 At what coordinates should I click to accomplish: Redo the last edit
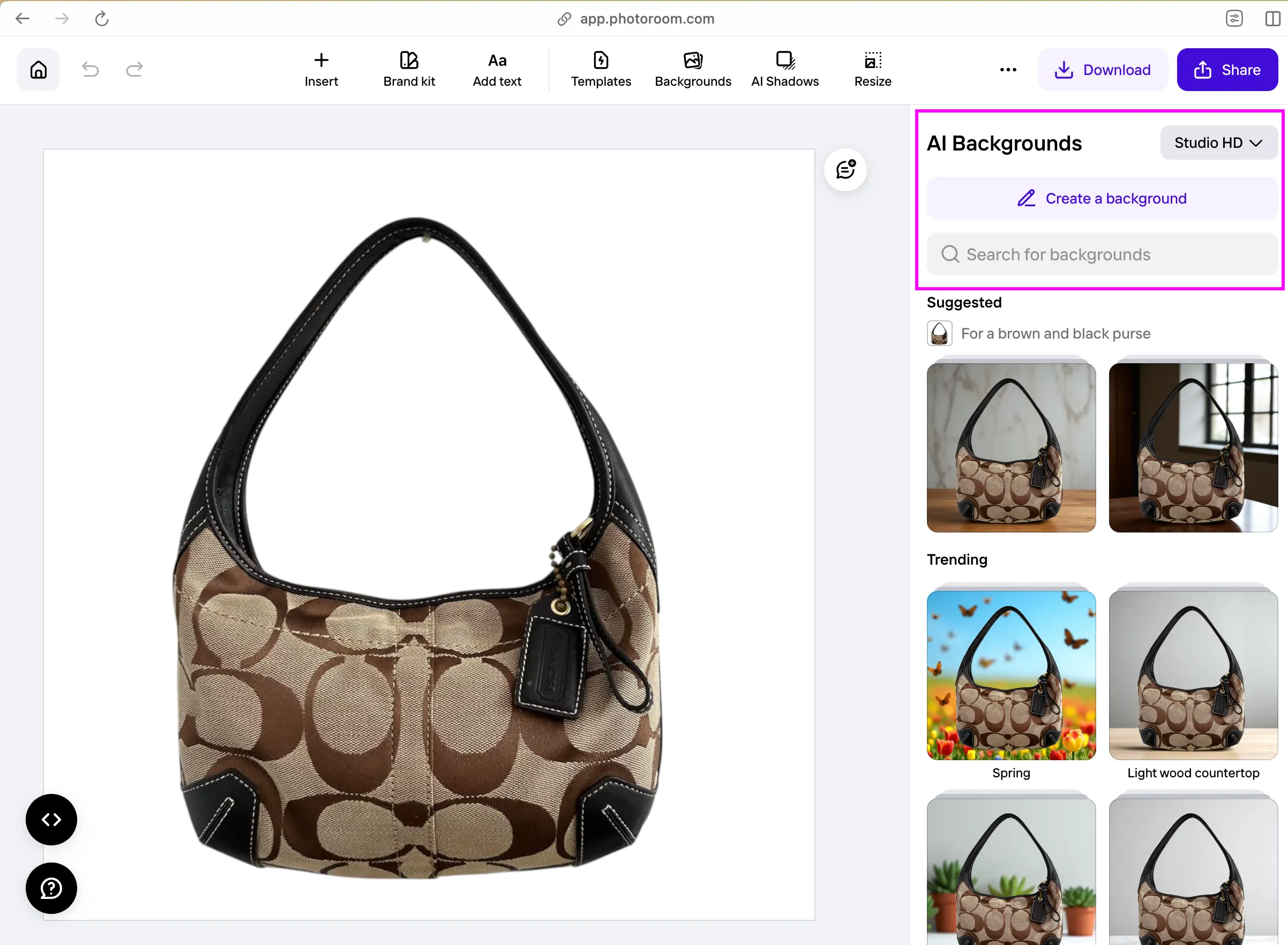[x=134, y=70]
